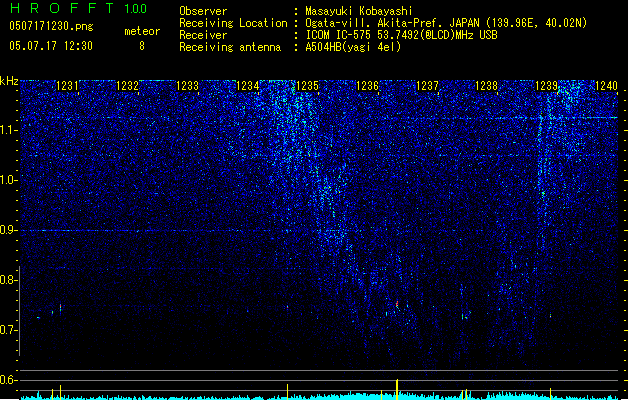Click the 'meteor' count label

point(142,31)
